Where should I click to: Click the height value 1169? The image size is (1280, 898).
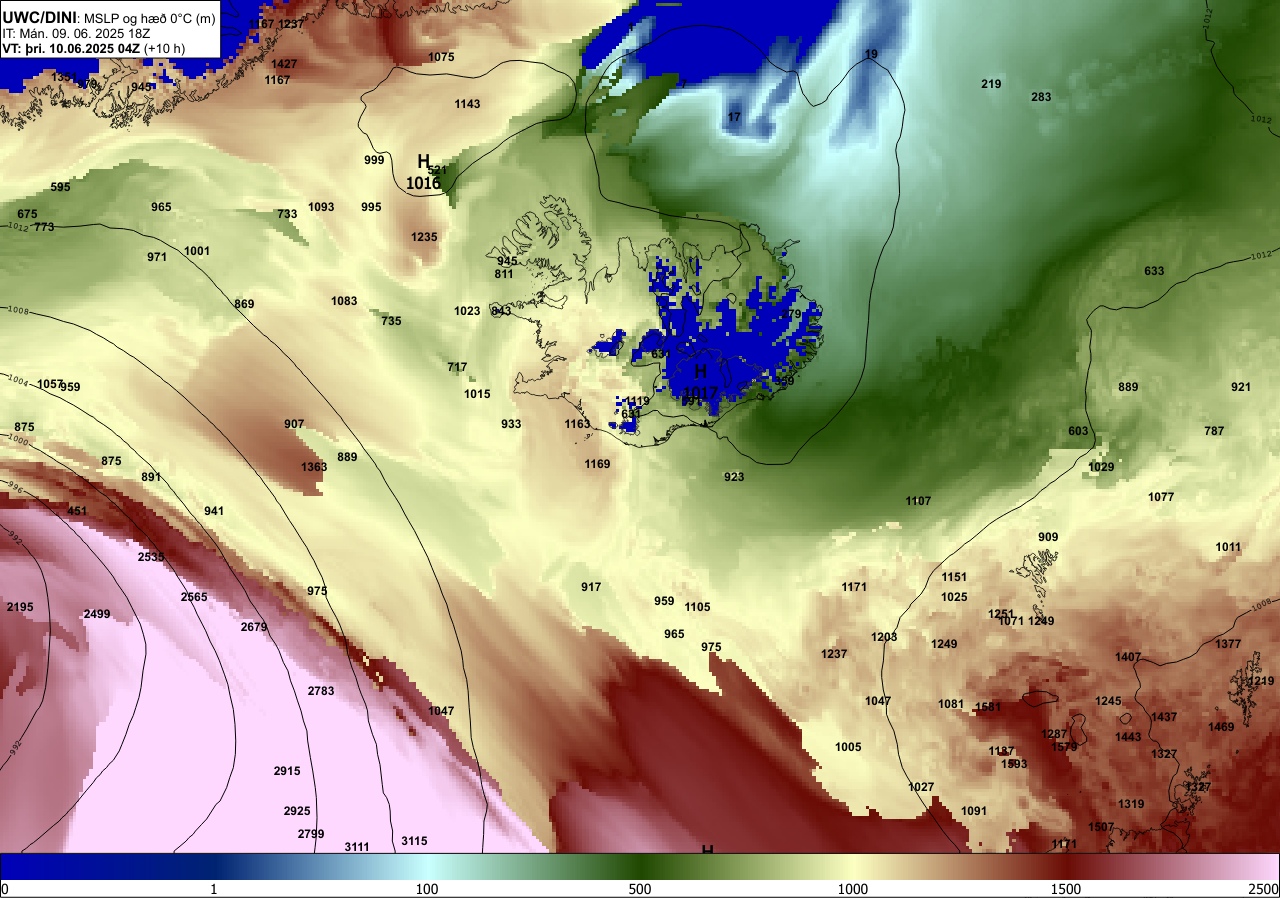pyautogui.click(x=597, y=464)
